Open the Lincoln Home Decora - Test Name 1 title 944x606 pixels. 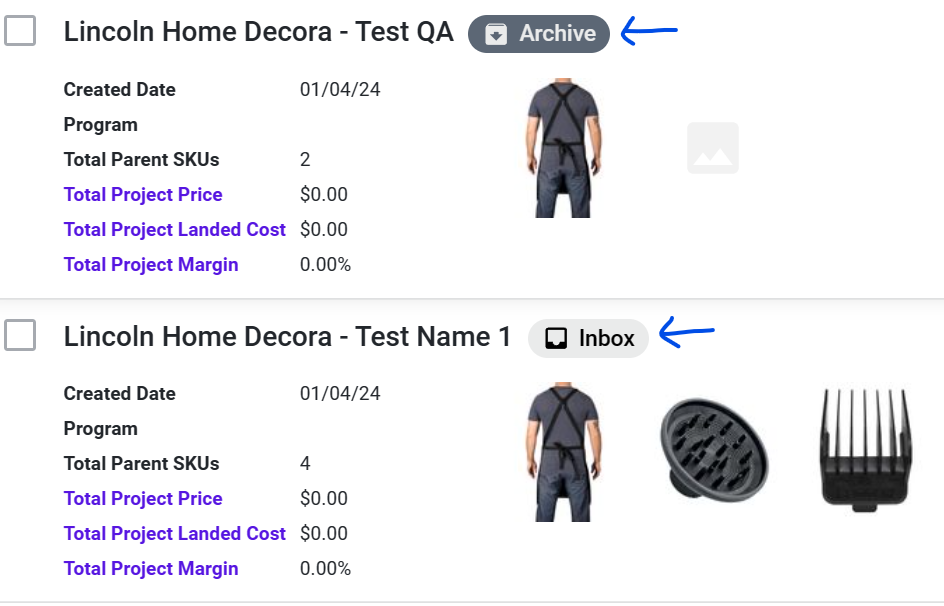pos(287,336)
